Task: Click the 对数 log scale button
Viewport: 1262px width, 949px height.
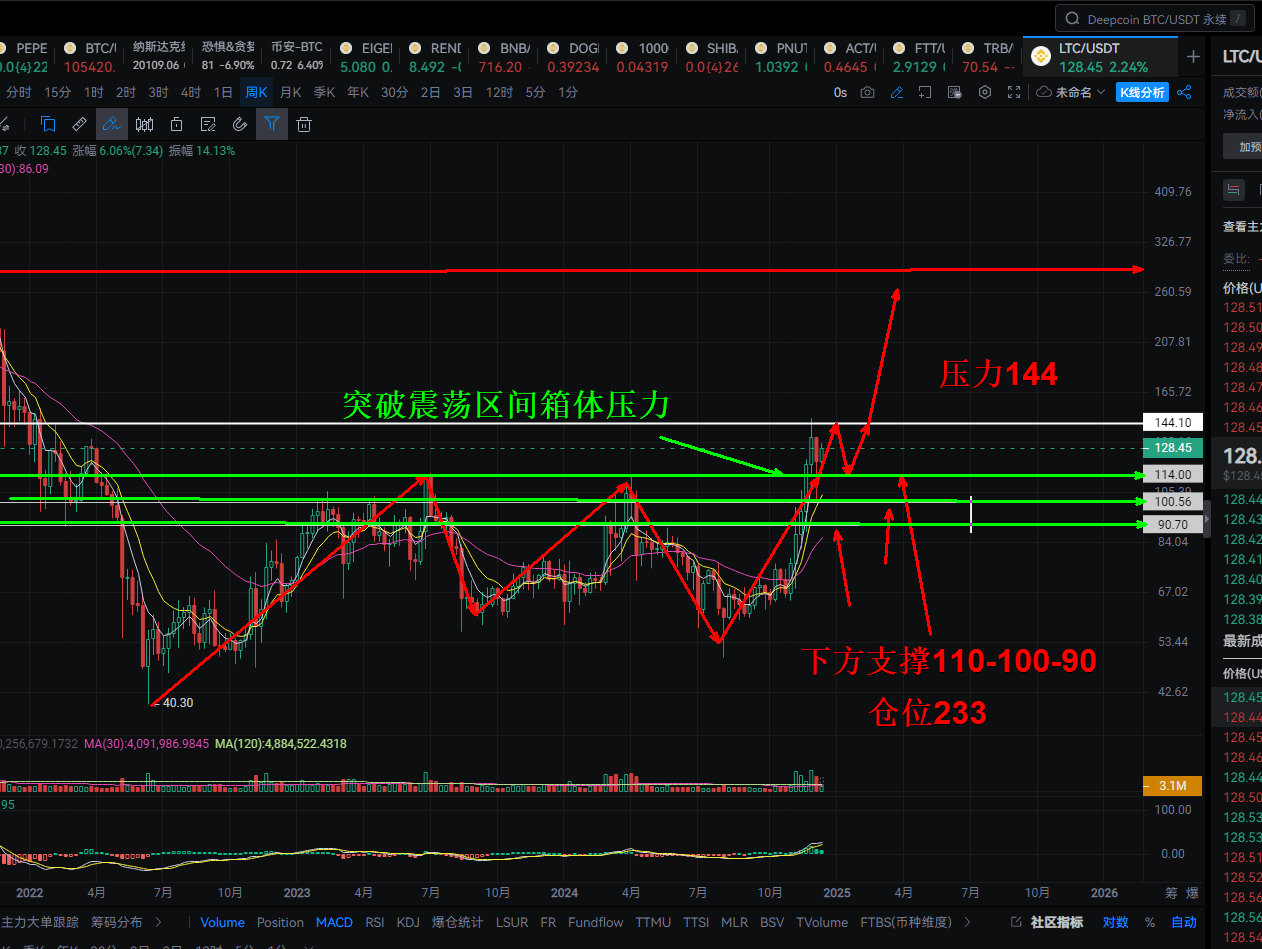Action: coord(1115,922)
